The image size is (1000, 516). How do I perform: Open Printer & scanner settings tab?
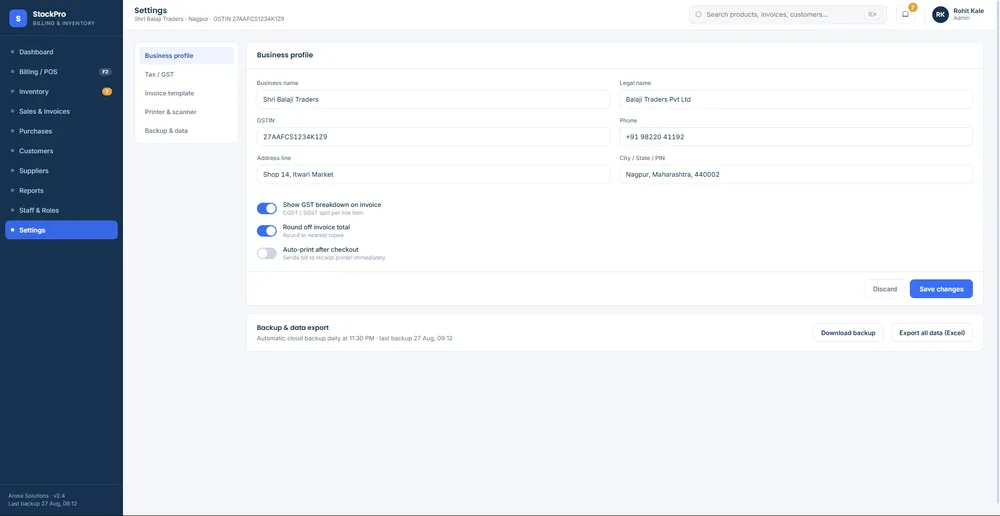(186, 112)
